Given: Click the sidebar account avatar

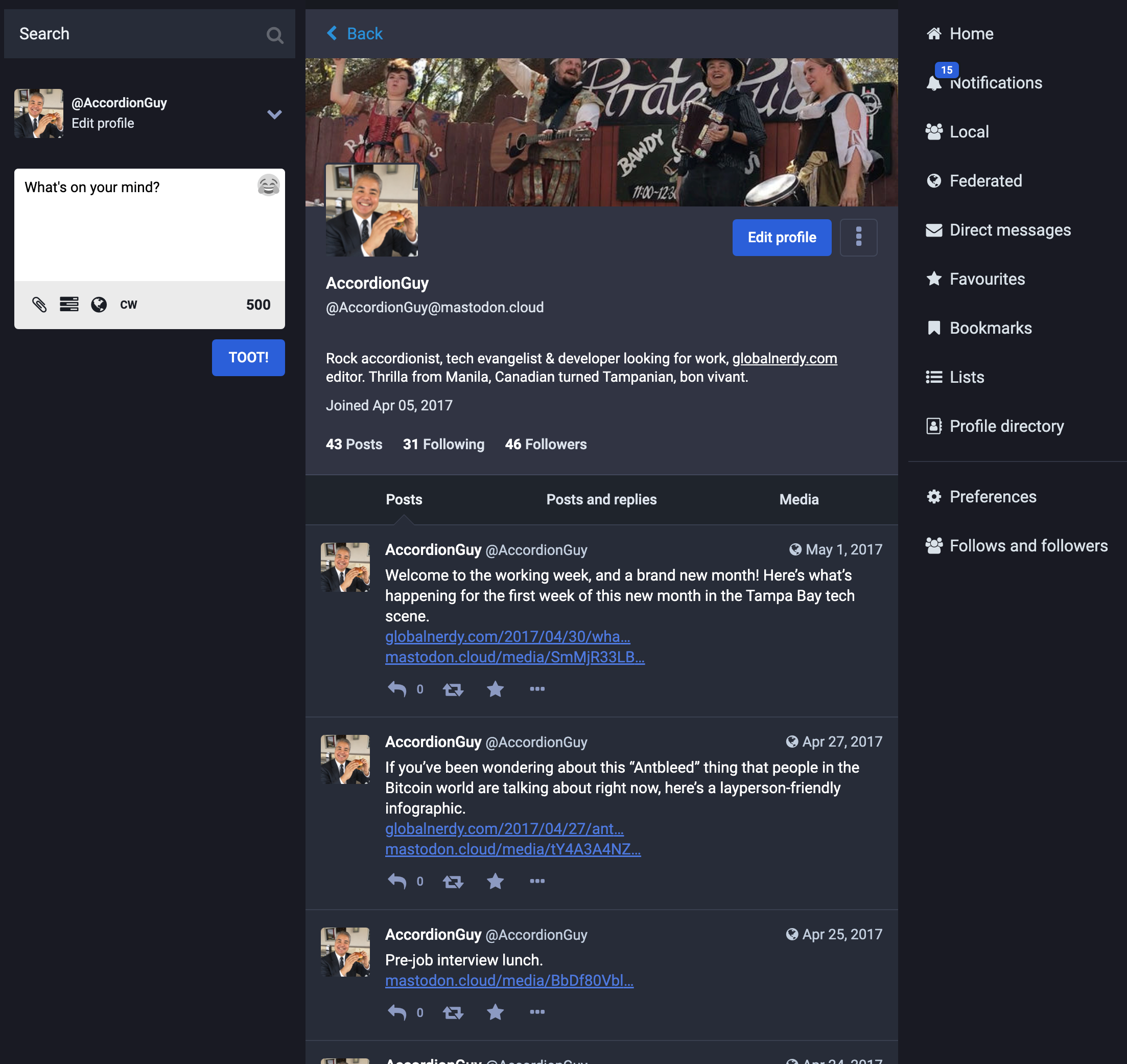Looking at the screenshot, I should pyautogui.click(x=38, y=113).
